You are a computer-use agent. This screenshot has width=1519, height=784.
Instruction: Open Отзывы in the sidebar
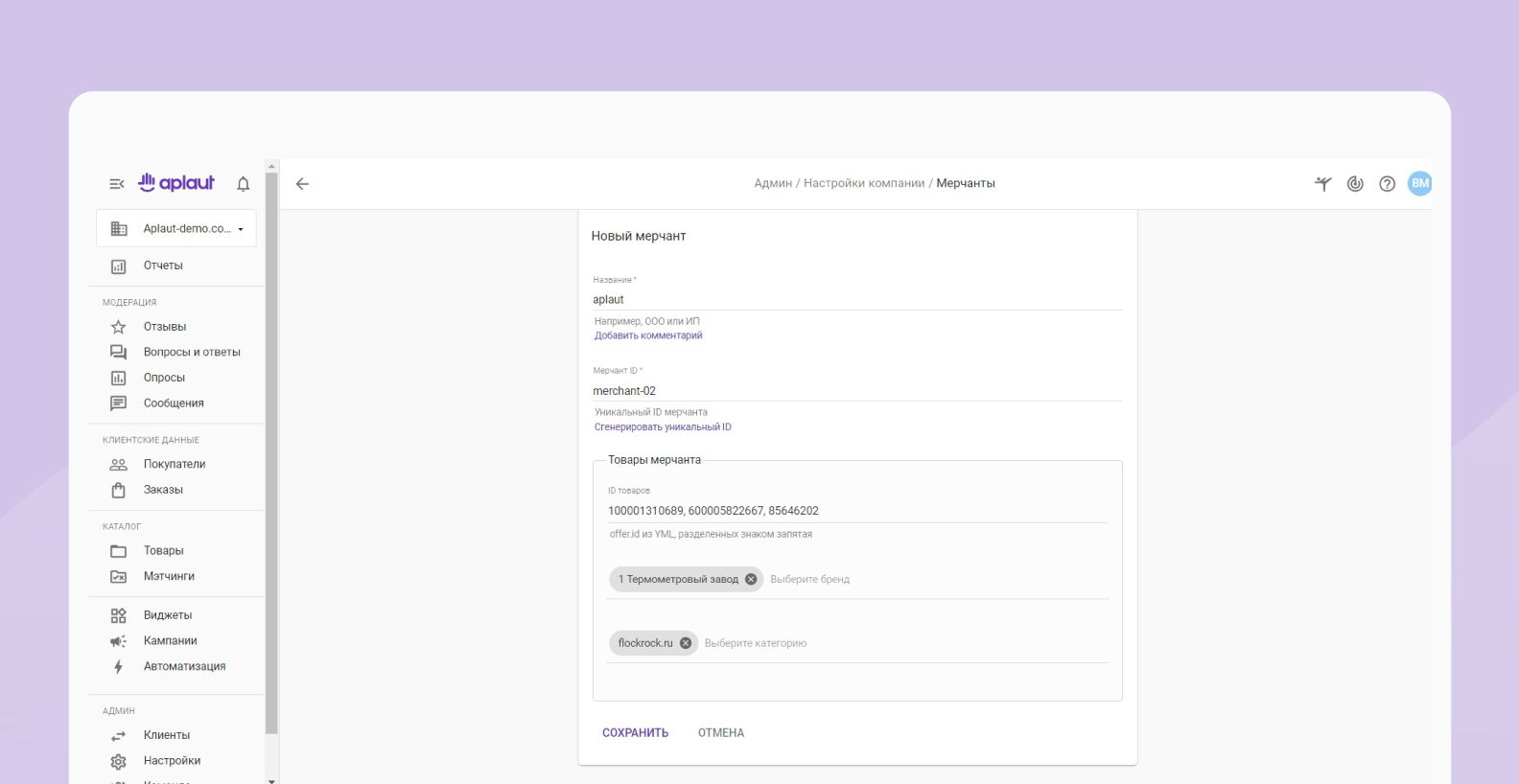tap(165, 327)
